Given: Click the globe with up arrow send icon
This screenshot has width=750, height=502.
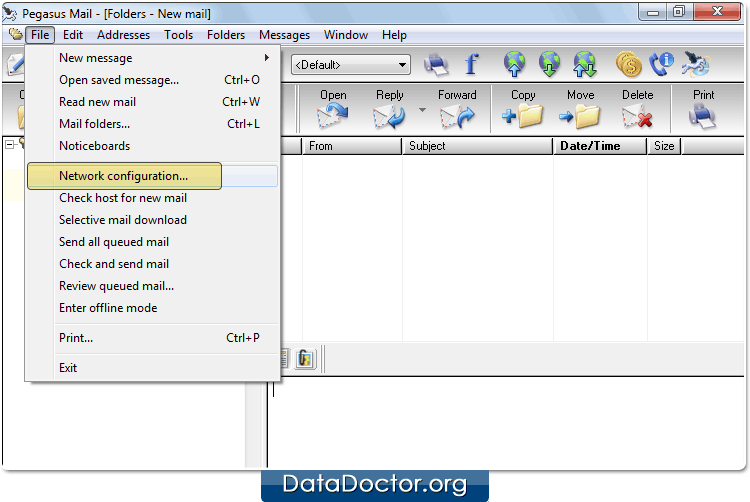Looking at the screenshot, I should click(514, 65).
